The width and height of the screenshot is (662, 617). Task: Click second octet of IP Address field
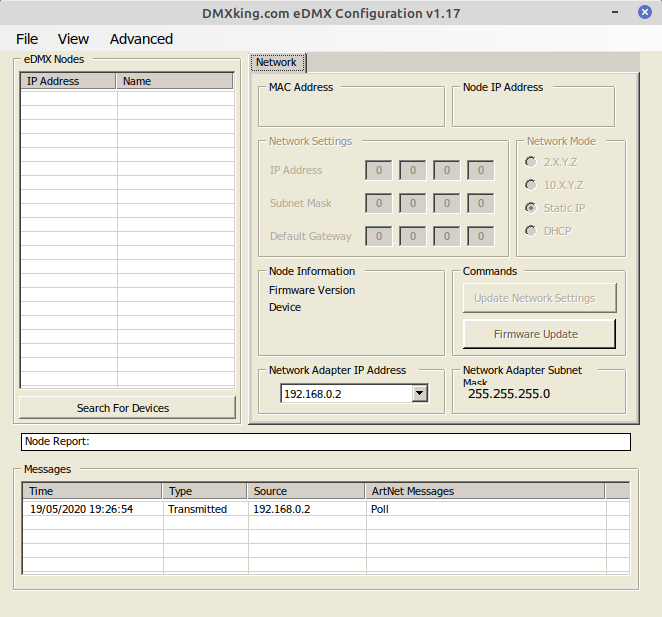point(412,170)
